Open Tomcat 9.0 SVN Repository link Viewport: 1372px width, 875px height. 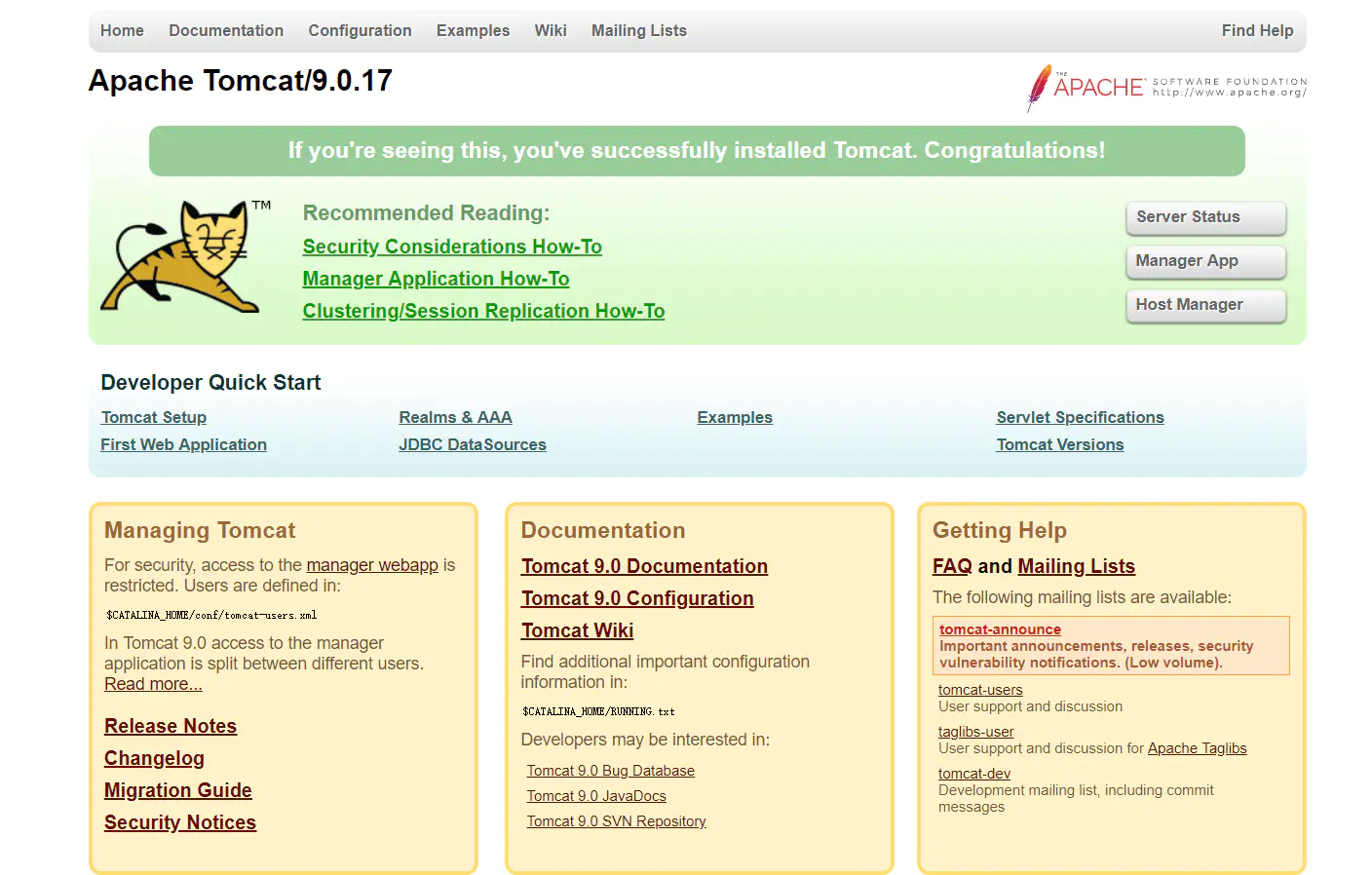(617, 821)
